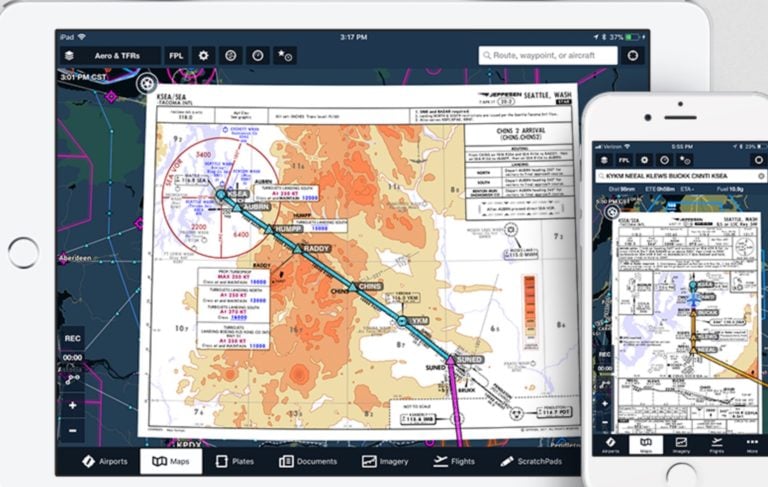Switch to the Flights tab on iPhone
This screenshot has height=487, width=768.
[x=717, y=445]
